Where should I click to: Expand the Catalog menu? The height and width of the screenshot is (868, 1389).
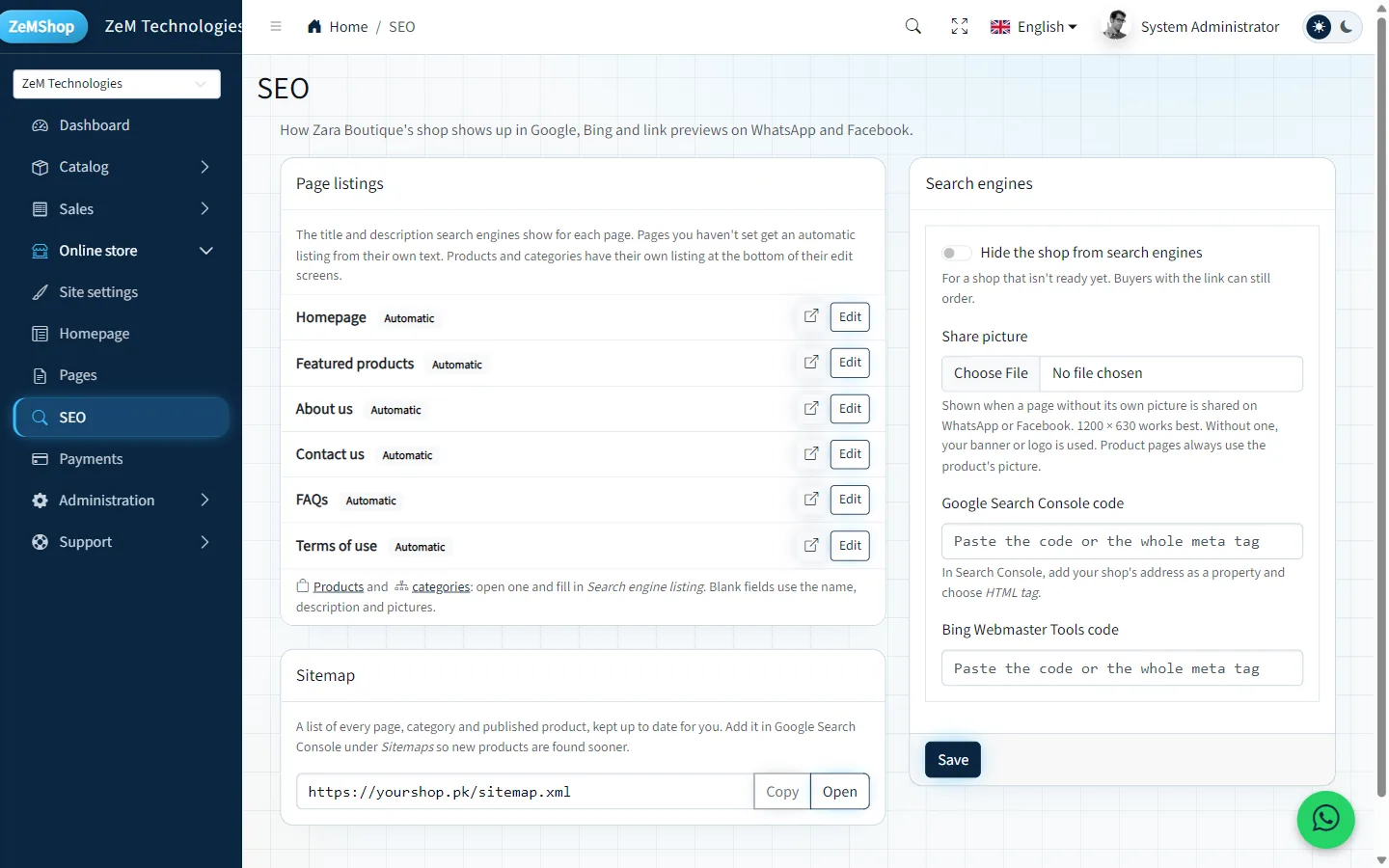tap(122, 167)
